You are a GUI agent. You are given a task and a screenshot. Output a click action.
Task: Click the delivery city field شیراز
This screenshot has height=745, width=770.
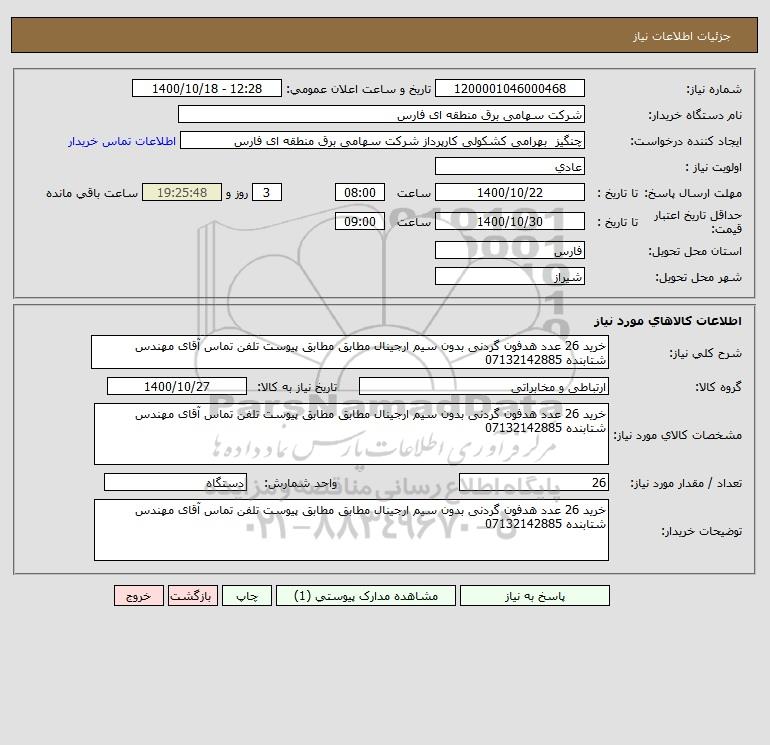pos(510,276)
